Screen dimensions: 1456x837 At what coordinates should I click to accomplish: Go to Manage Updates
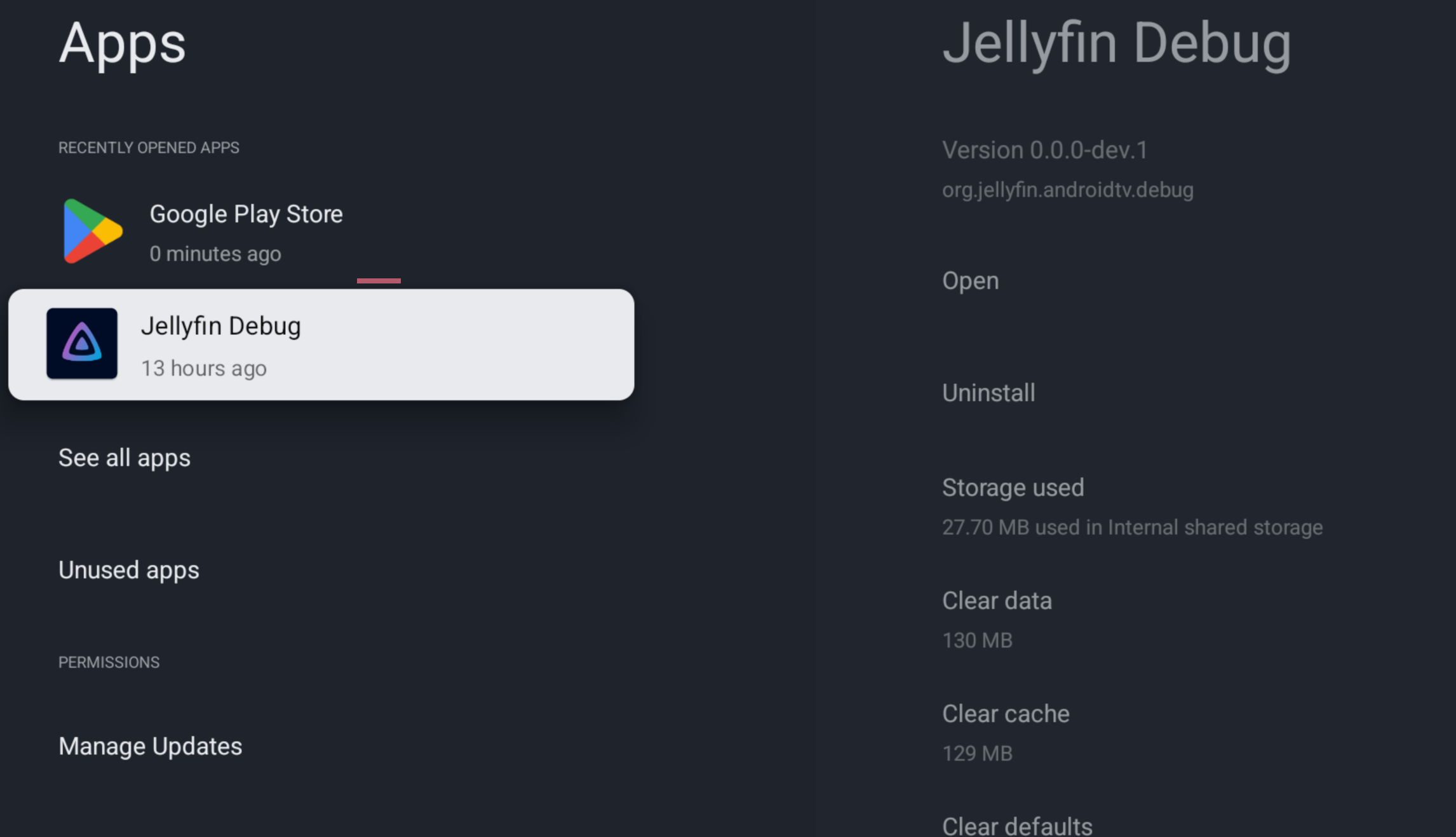tap(151, 746)
